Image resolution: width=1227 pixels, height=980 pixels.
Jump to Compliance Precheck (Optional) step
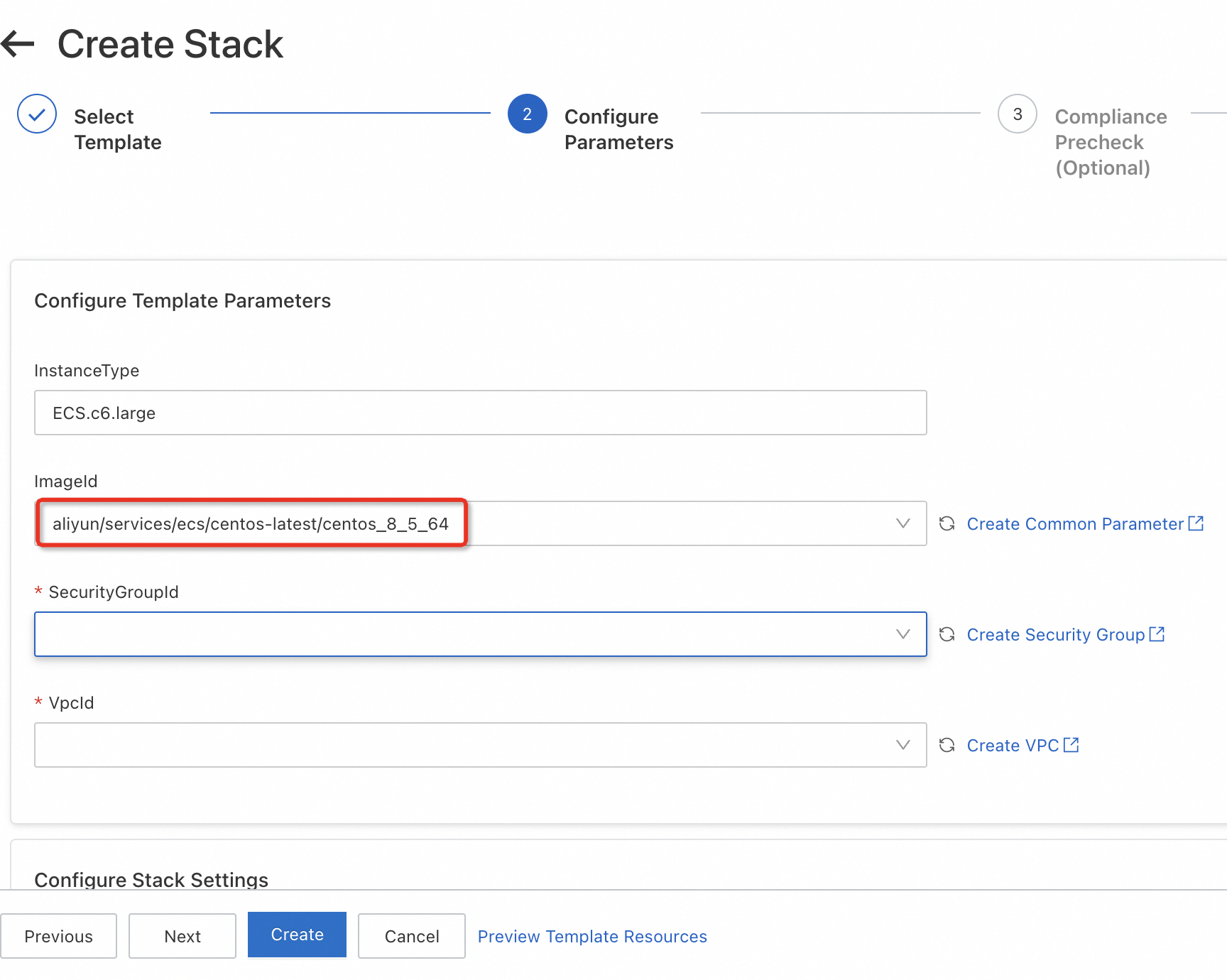(x=1111, y=142)
